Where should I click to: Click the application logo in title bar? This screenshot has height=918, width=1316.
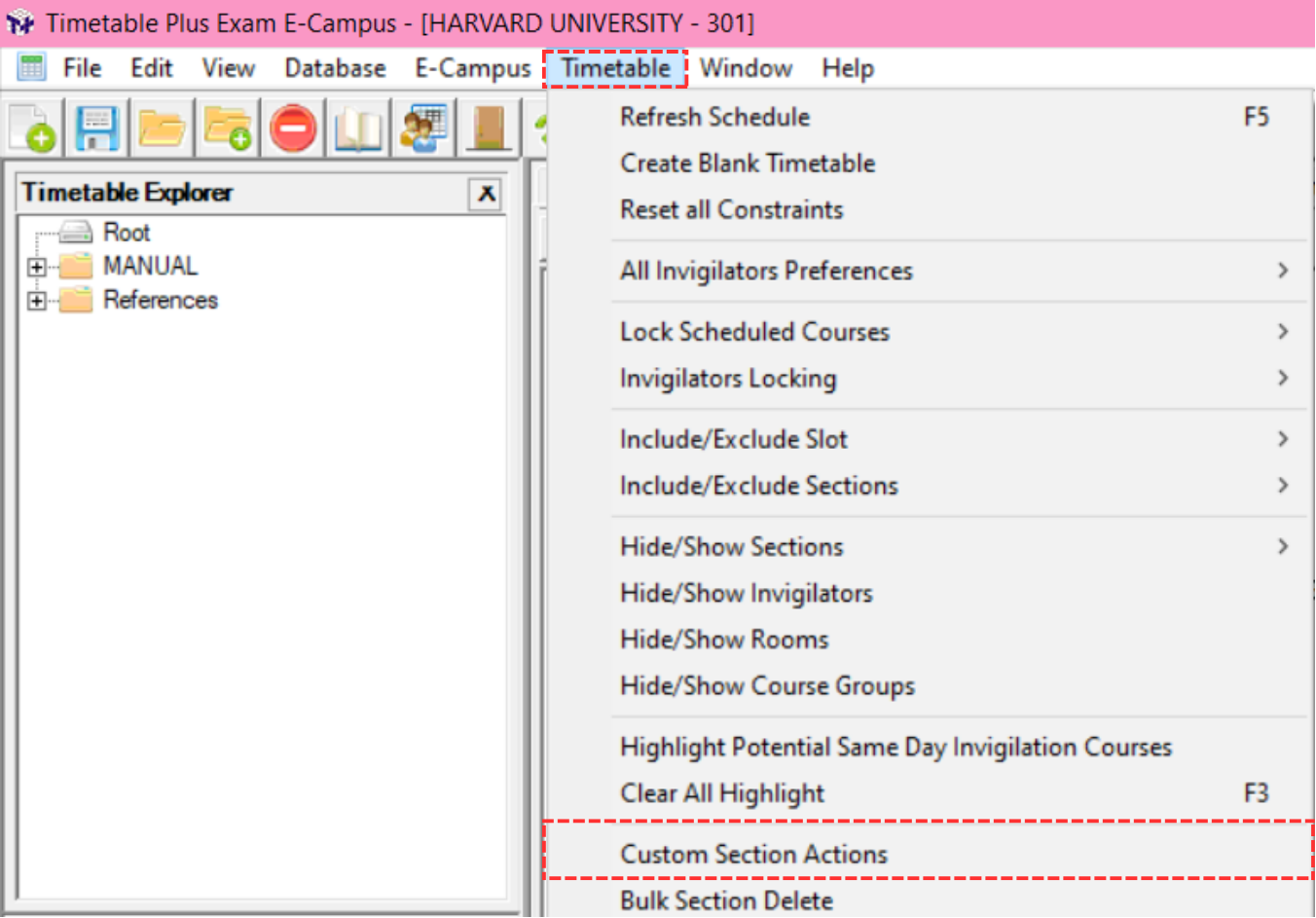[20, 22]
